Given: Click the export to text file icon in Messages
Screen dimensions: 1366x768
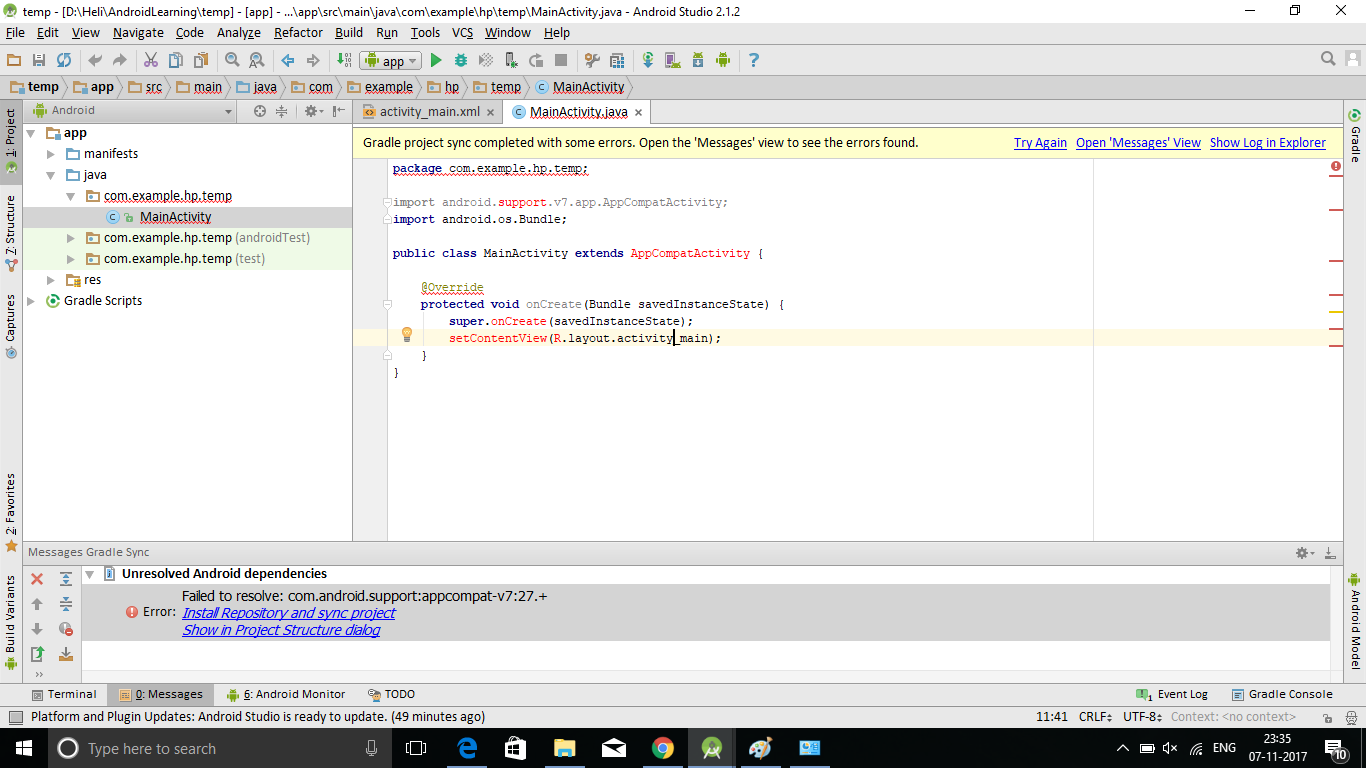Looking at the screenshot, I should pos(37,654).
